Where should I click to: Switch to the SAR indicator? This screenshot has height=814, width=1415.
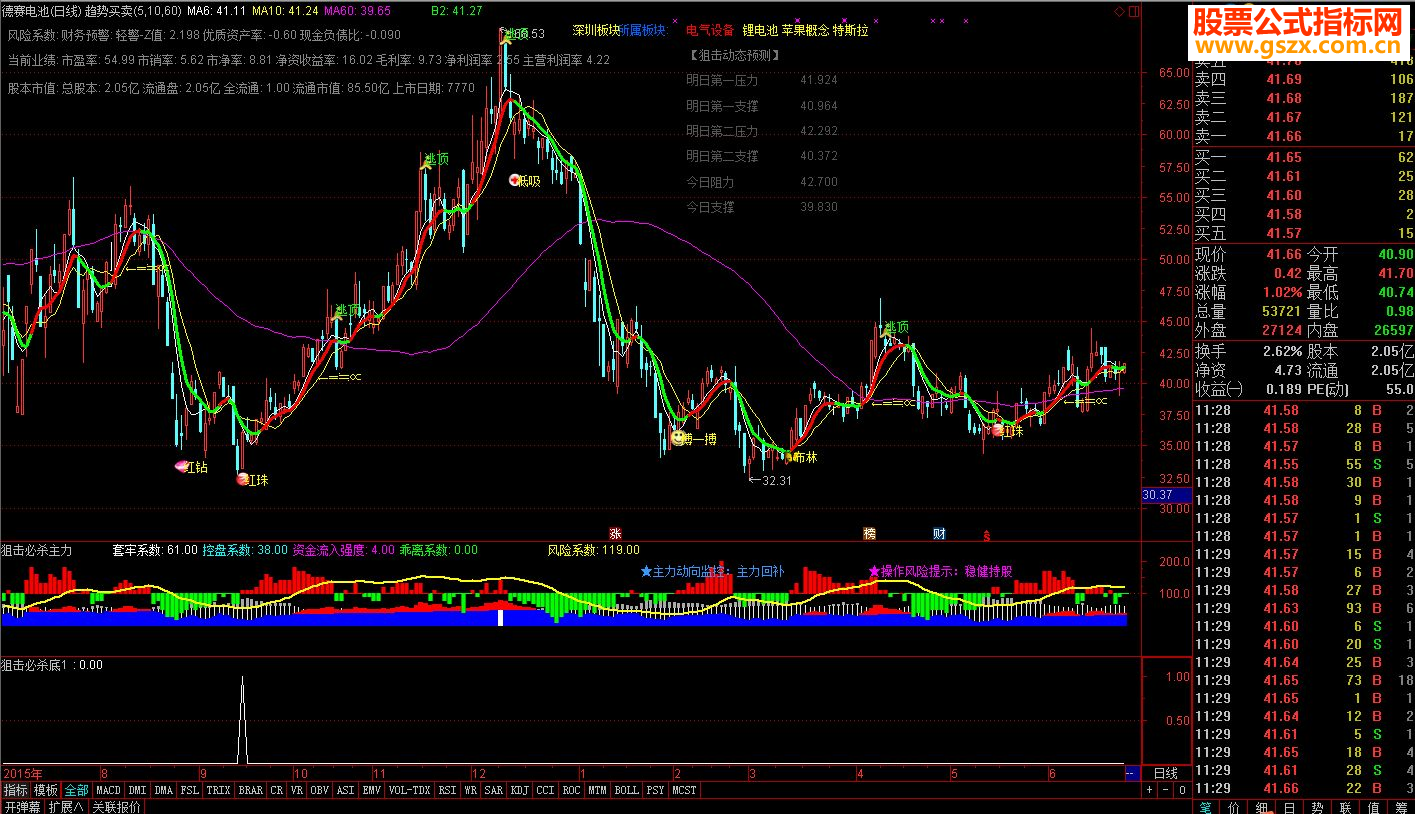pos(494,790)
